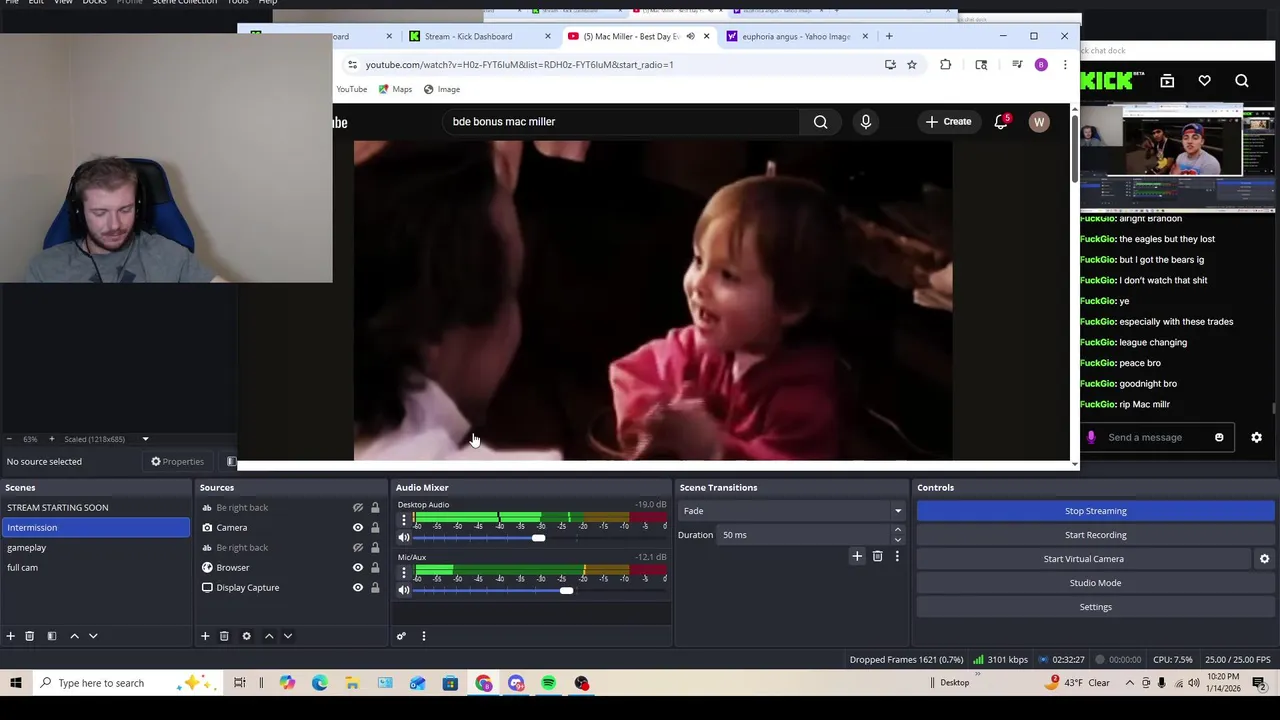
Task: Hide the Display Capture source via eye icon
Action: coord(357,587)
